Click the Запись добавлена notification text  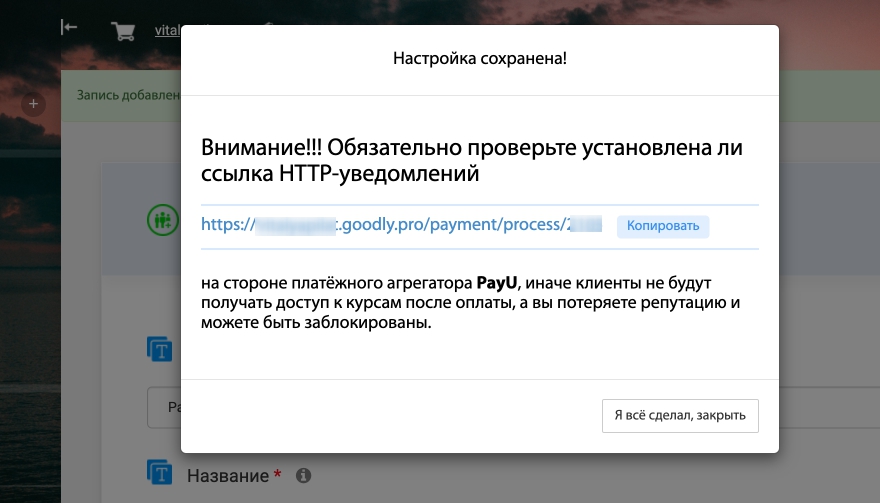click(x=129, y=95)
